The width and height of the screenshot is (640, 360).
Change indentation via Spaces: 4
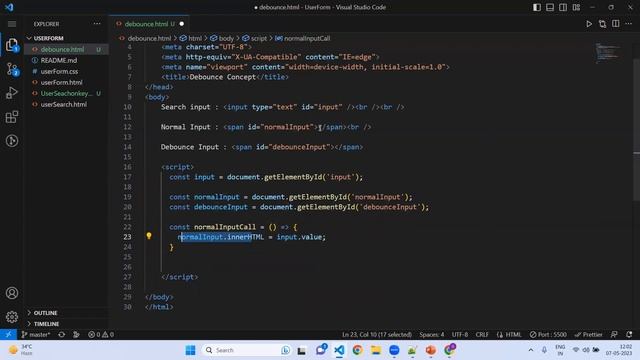click(431, 335)
